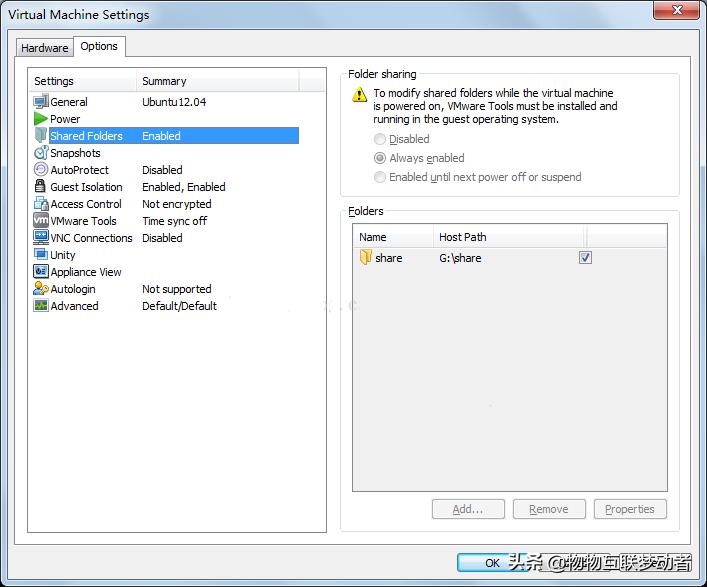
Task: Click the AutoProtect icon
Action: click(x=41, y=170)
